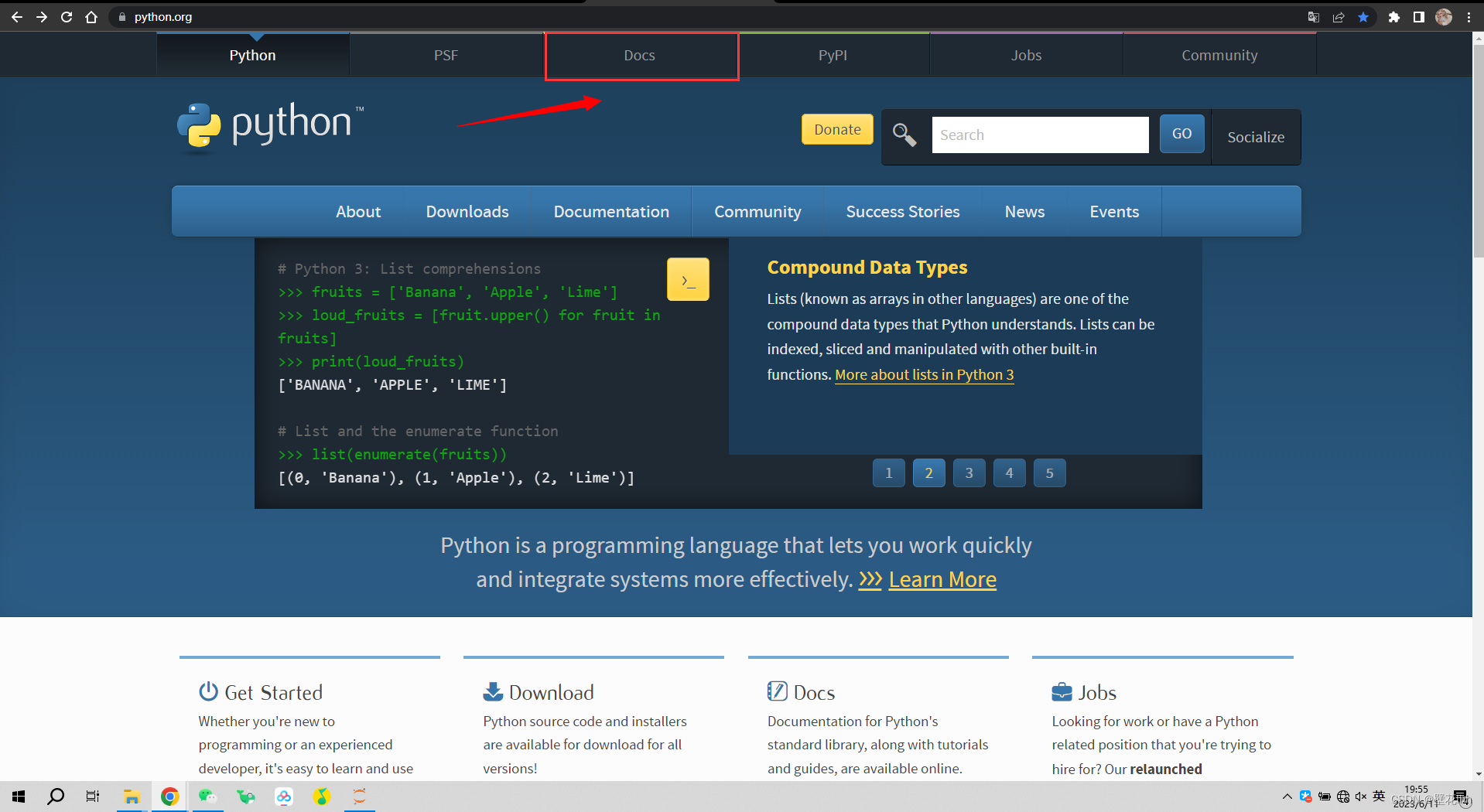1484x812 pixels.
Task: Open the About navigation menu
Action: click(358, 211)
